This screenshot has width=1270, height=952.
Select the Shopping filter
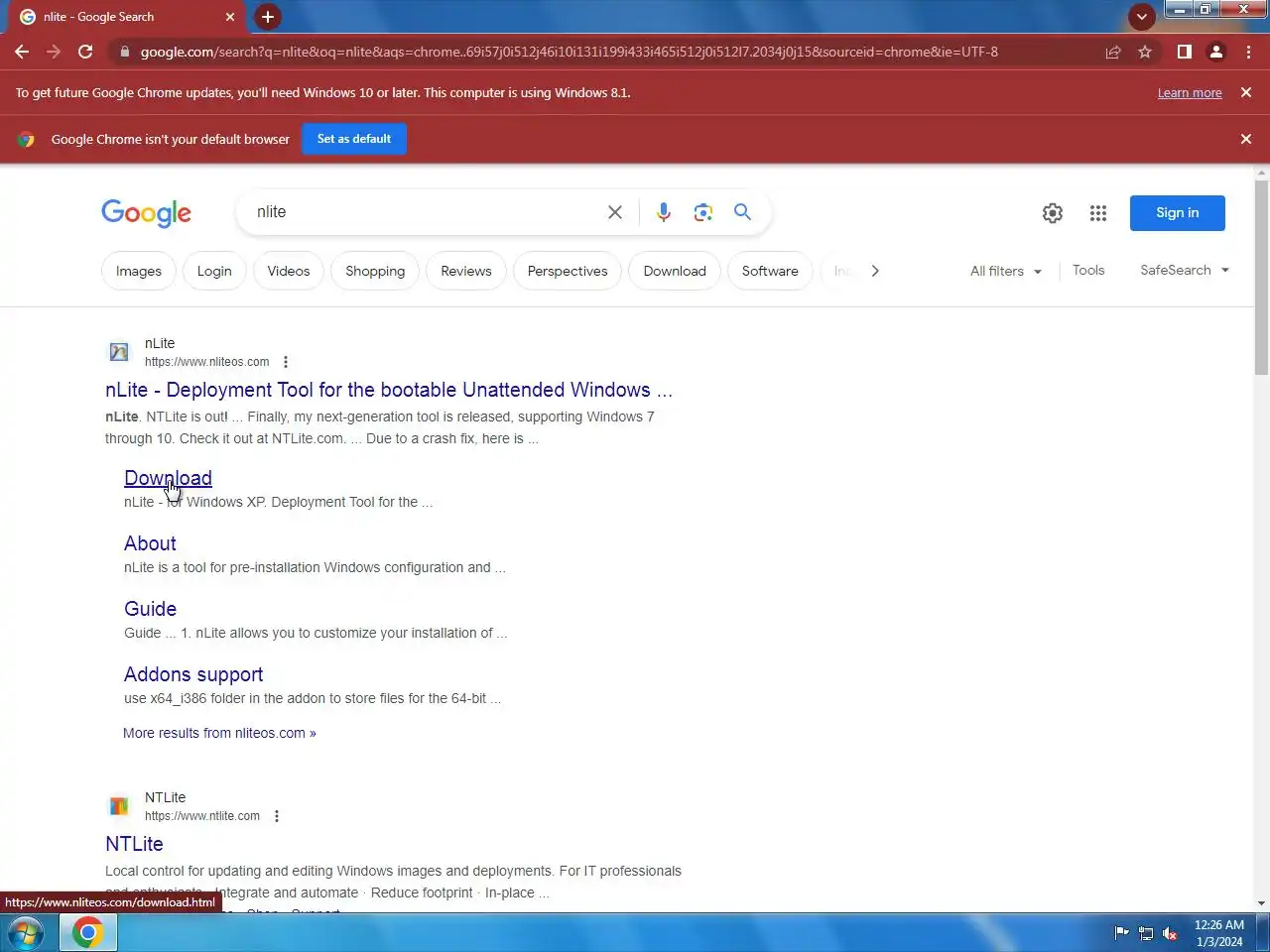tap(375, 271)
